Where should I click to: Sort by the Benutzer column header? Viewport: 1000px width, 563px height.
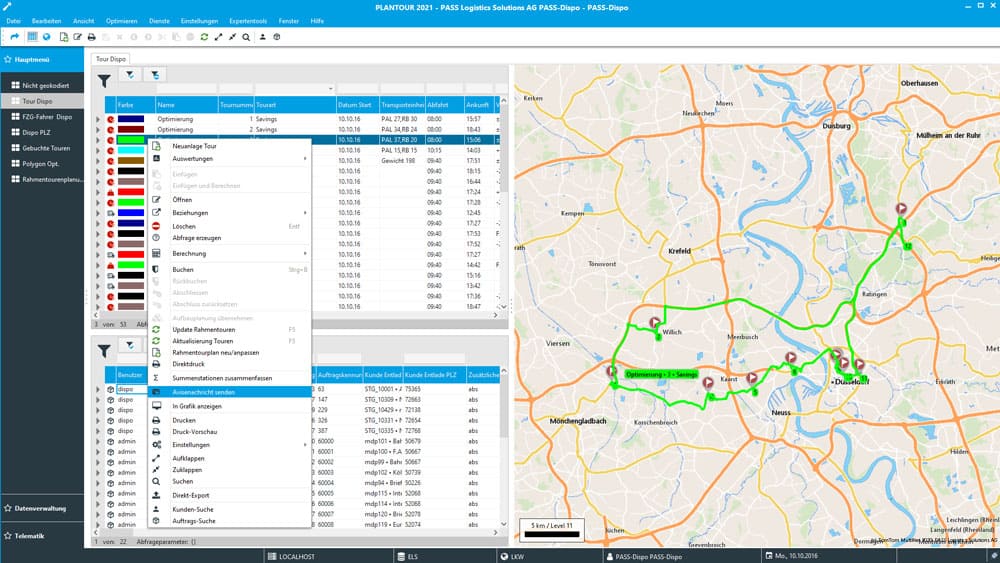[x=132, y=375]
